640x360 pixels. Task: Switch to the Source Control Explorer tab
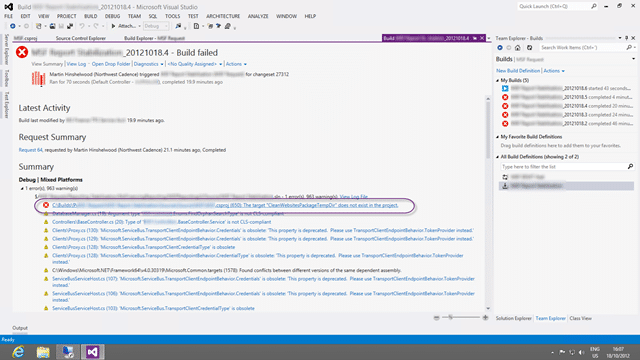tap(80, 38)
